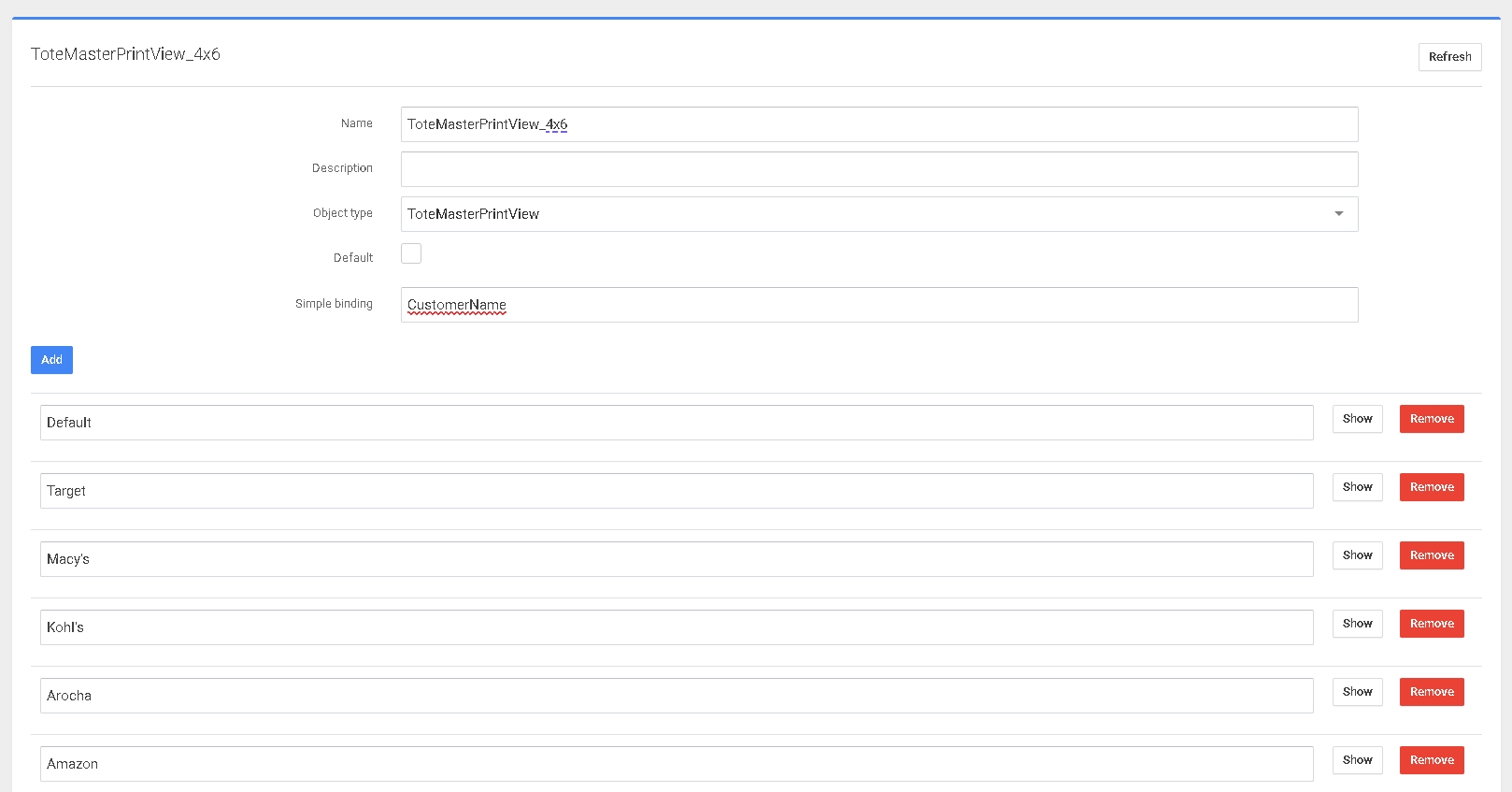Remove the Arocha entry

(x=1431, y=692)
